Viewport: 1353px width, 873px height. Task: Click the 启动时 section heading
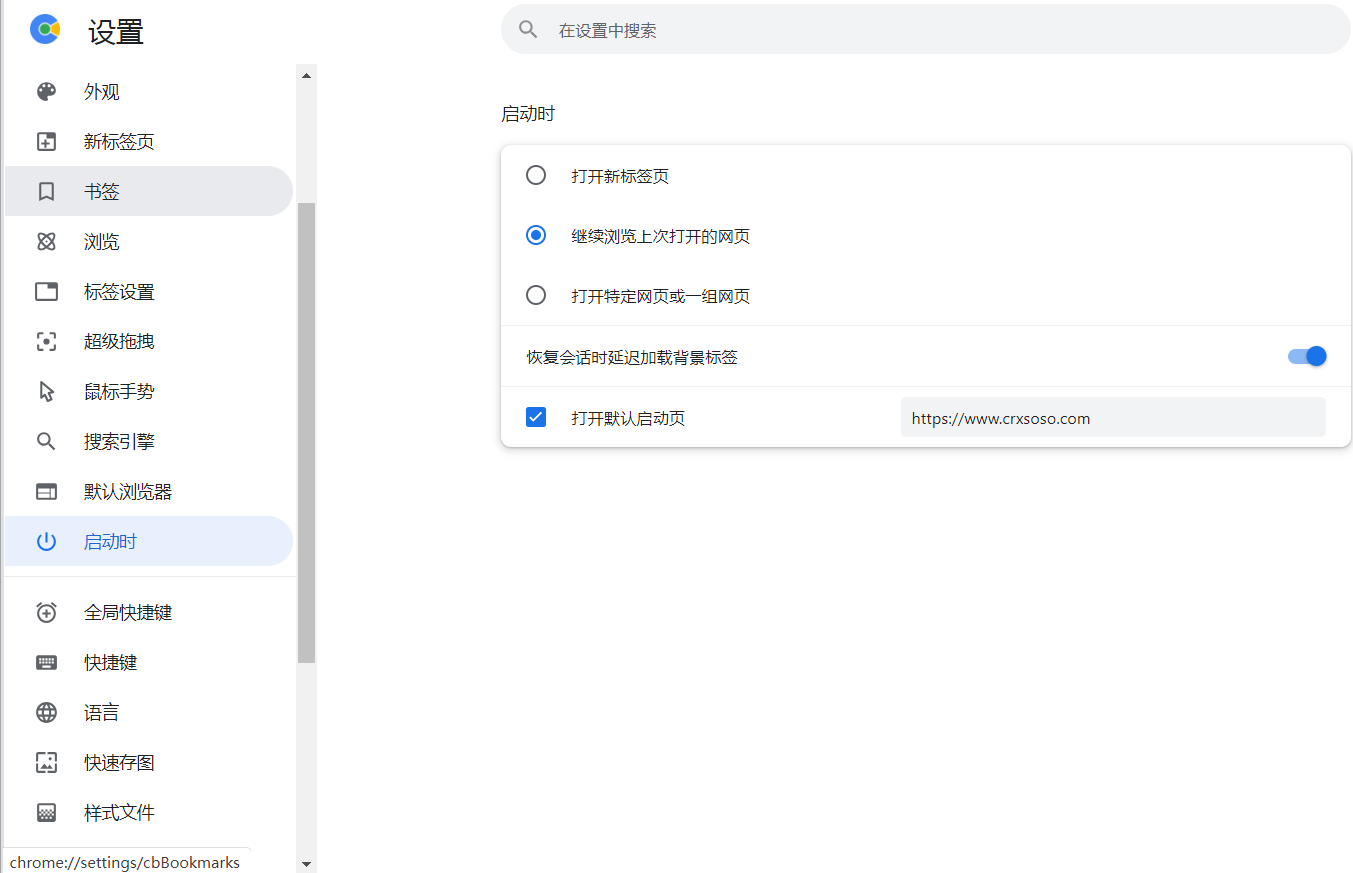528,114
